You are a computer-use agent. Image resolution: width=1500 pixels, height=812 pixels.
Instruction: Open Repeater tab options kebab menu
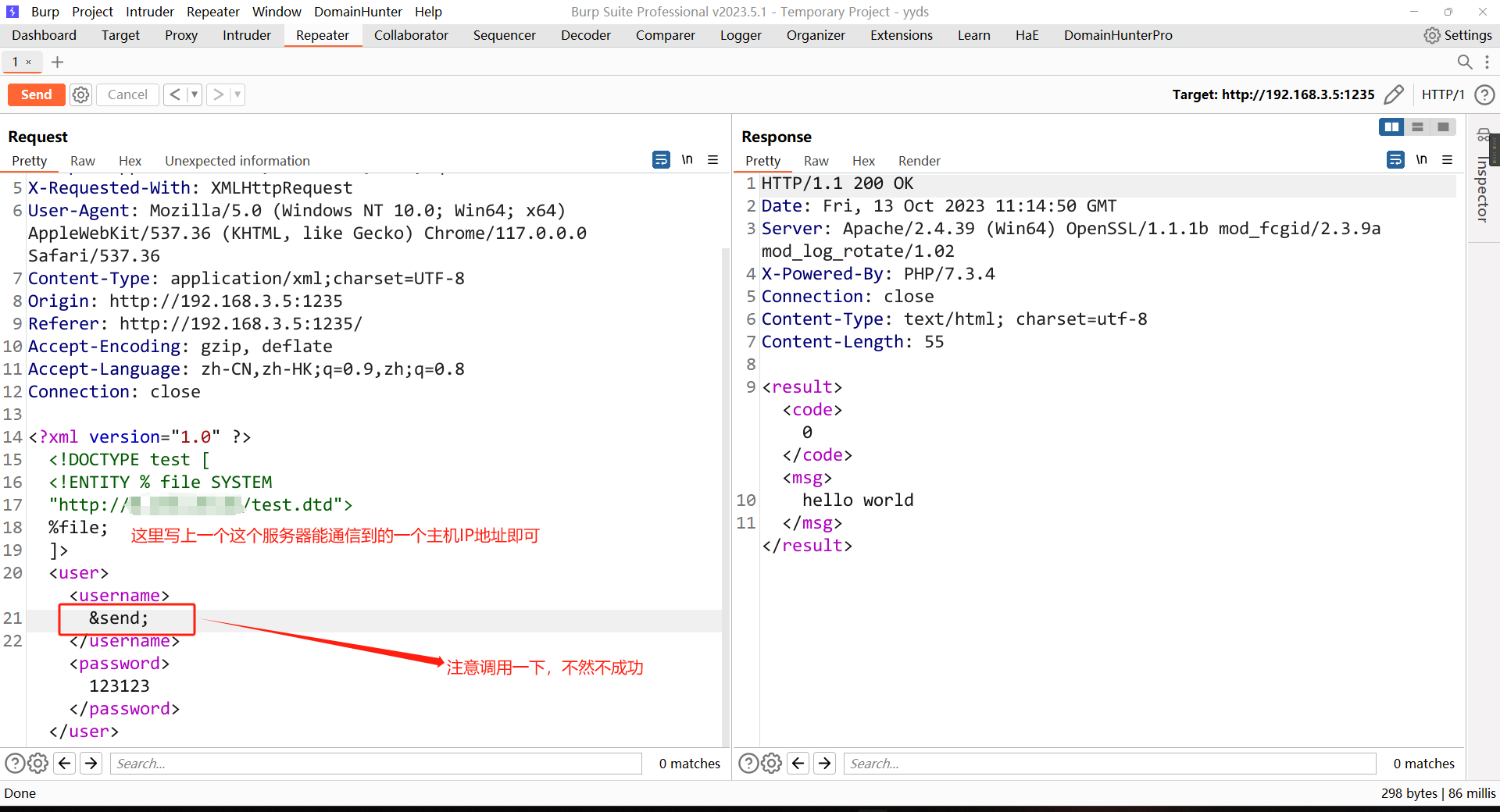point(1487,62)
